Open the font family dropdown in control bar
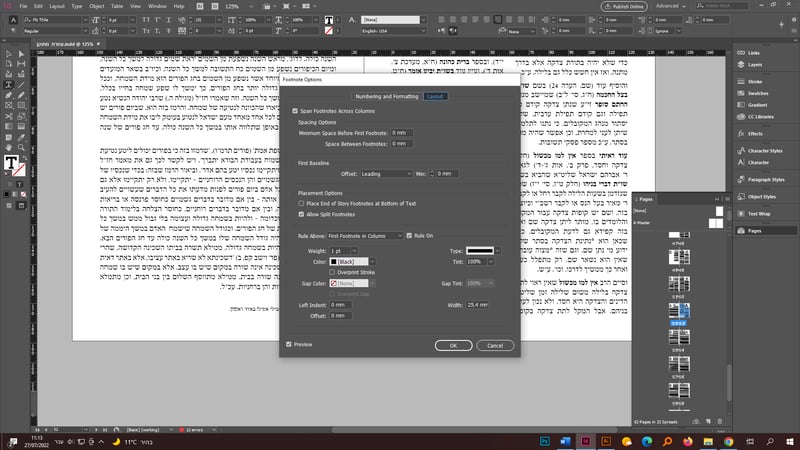The width and height of the screenshot is (800, 450). pos(85,20)
